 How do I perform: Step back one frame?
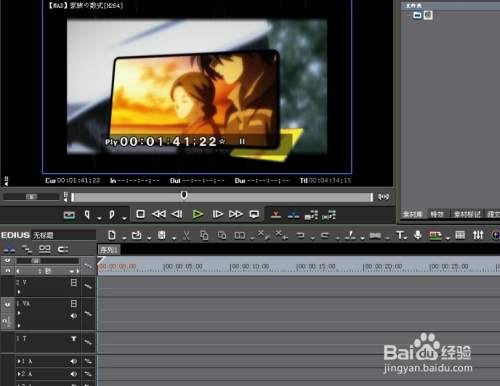(x=177, y=214)
